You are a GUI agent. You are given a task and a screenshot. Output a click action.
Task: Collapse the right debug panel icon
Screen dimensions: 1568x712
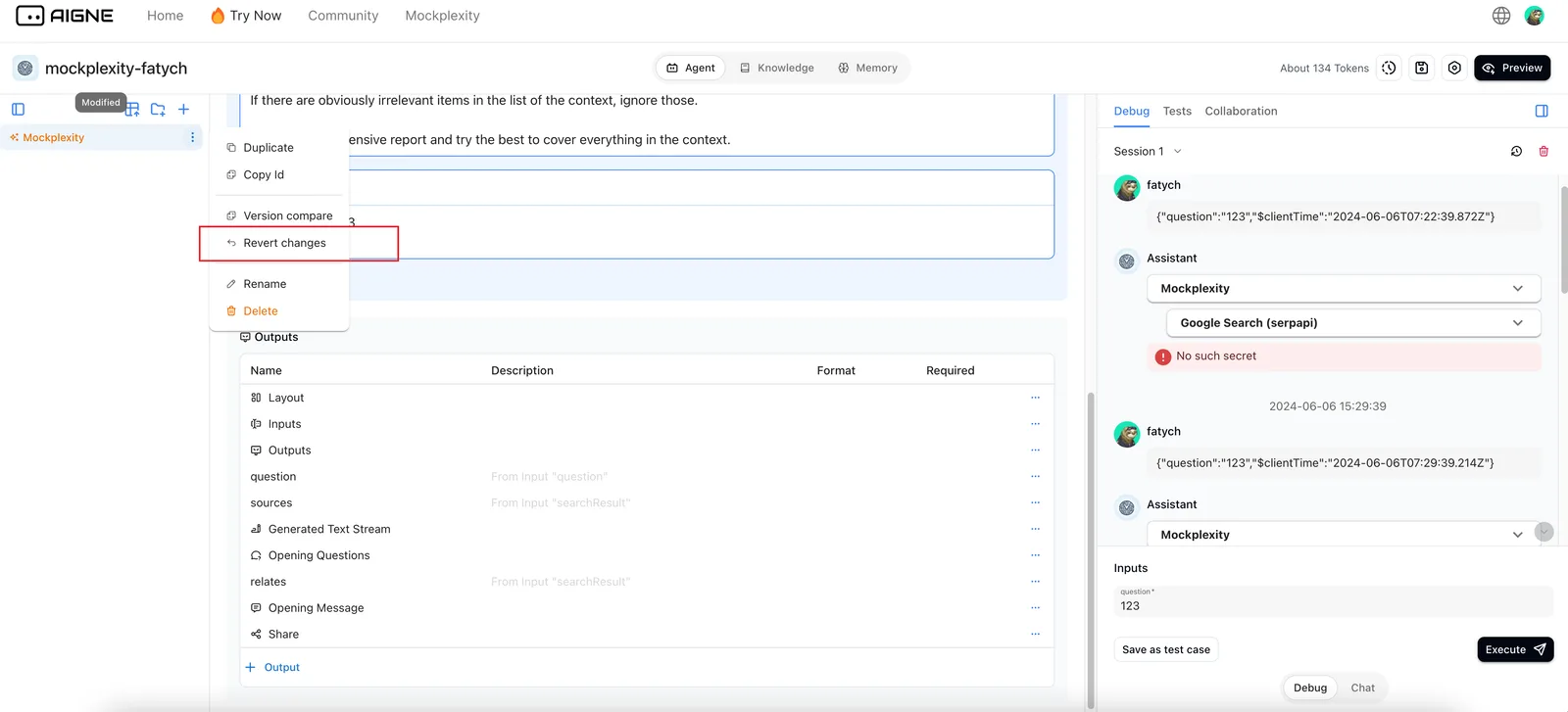(1542, 111)
